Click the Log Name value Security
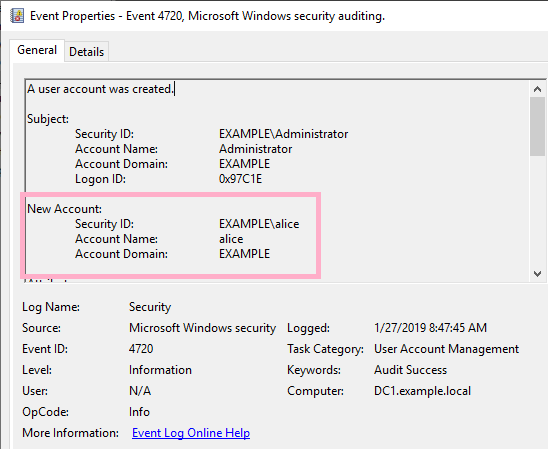 (x=150, y=307)
